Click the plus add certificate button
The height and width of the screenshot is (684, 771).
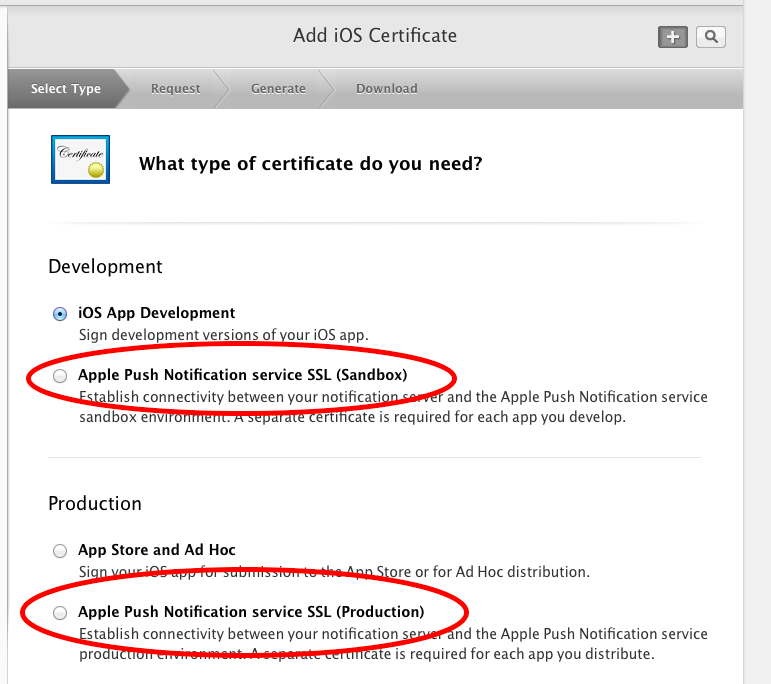pos(672,37)
